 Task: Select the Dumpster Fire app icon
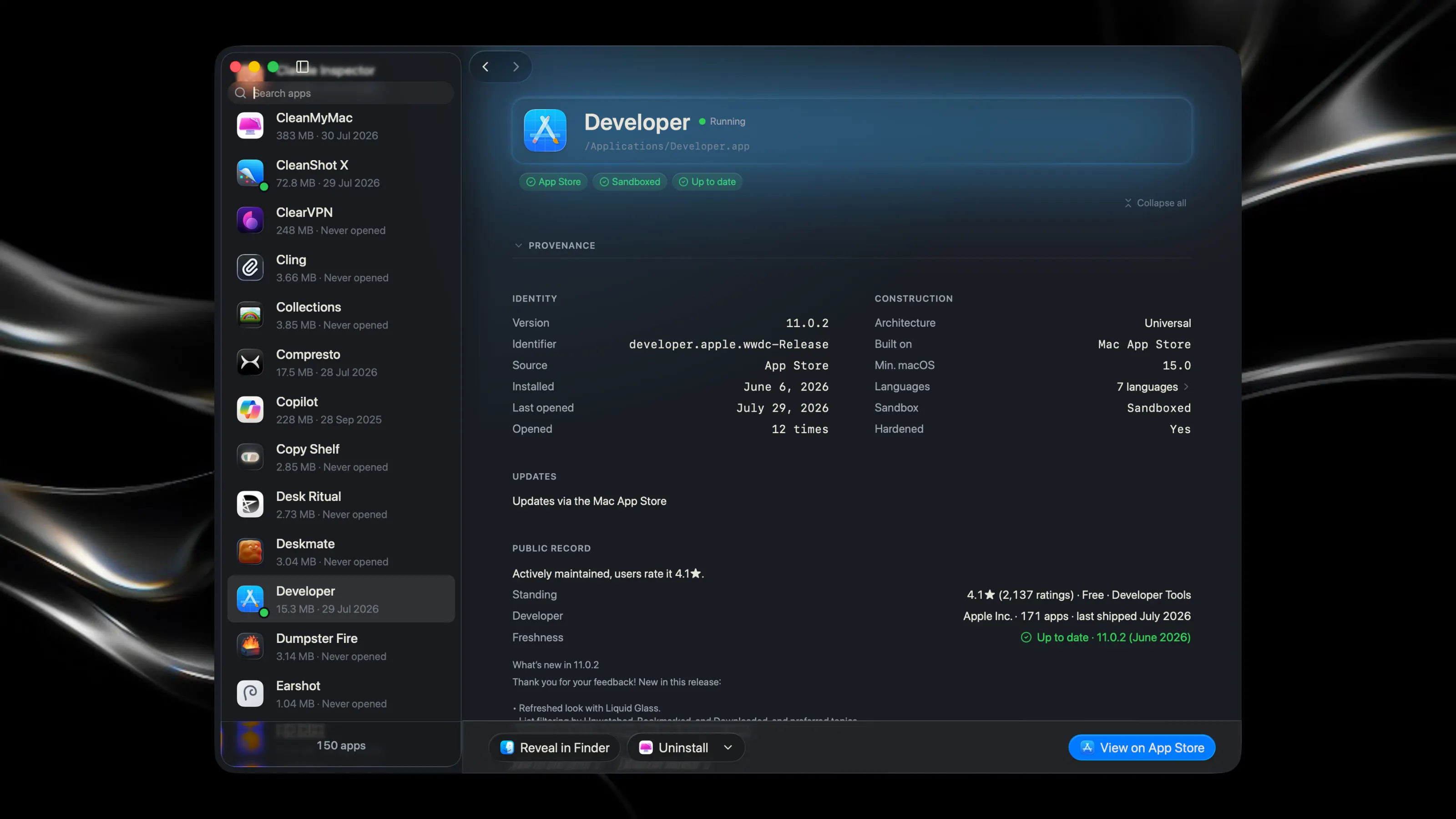pyautogui.click(x=250, y=646)
